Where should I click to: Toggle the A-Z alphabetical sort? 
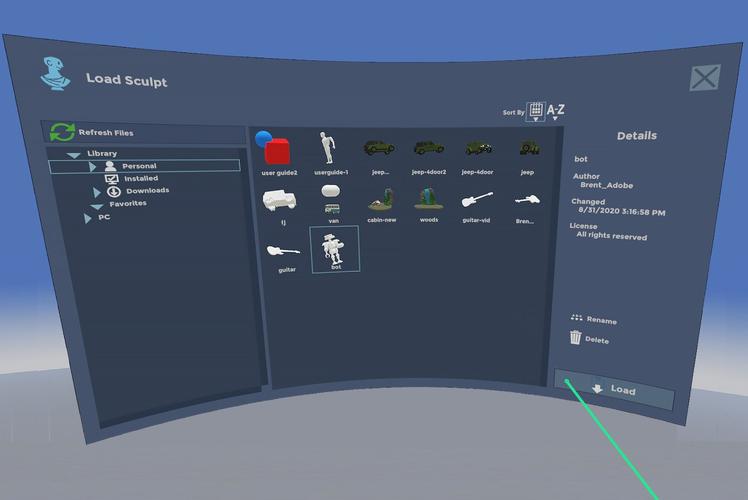(x=556, y=111)
